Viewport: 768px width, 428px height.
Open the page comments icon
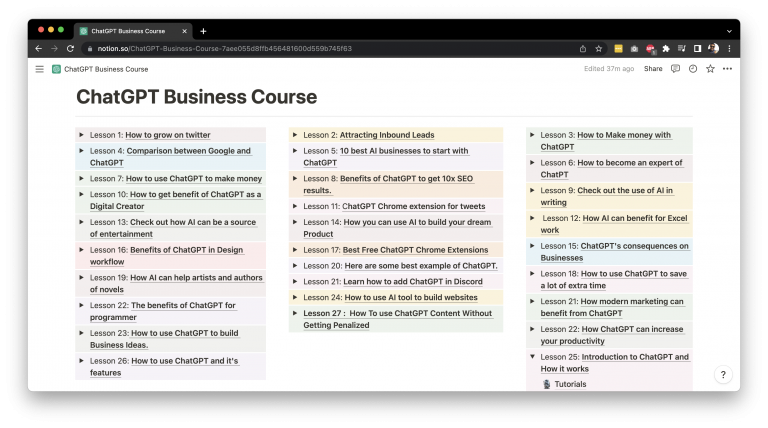(675, 69)
